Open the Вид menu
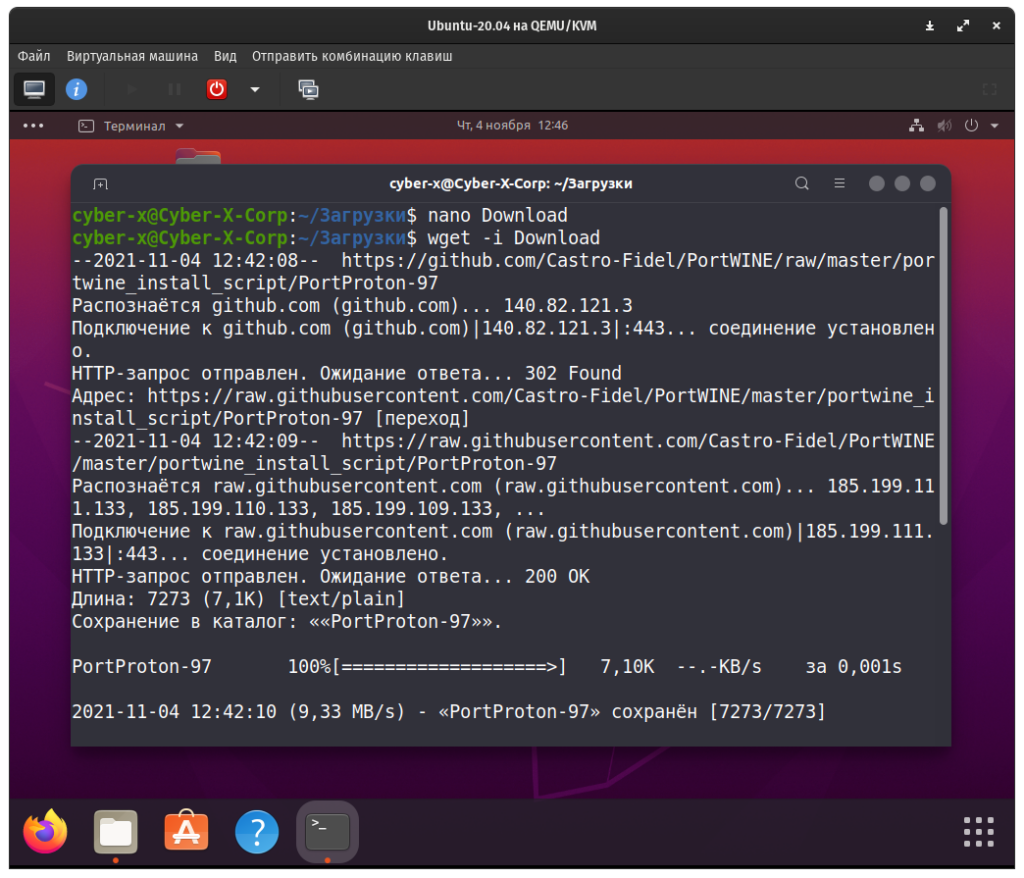The image size is (1024, 878). click(x=225, y=56)
